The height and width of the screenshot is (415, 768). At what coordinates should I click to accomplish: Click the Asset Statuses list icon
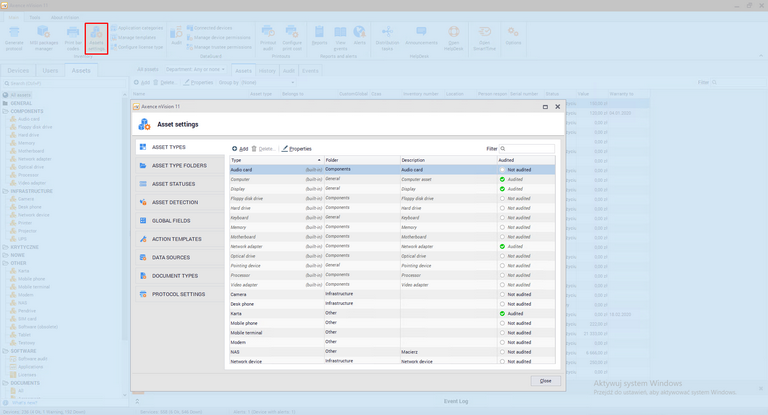pyautogui.click(x=143, y=184)
